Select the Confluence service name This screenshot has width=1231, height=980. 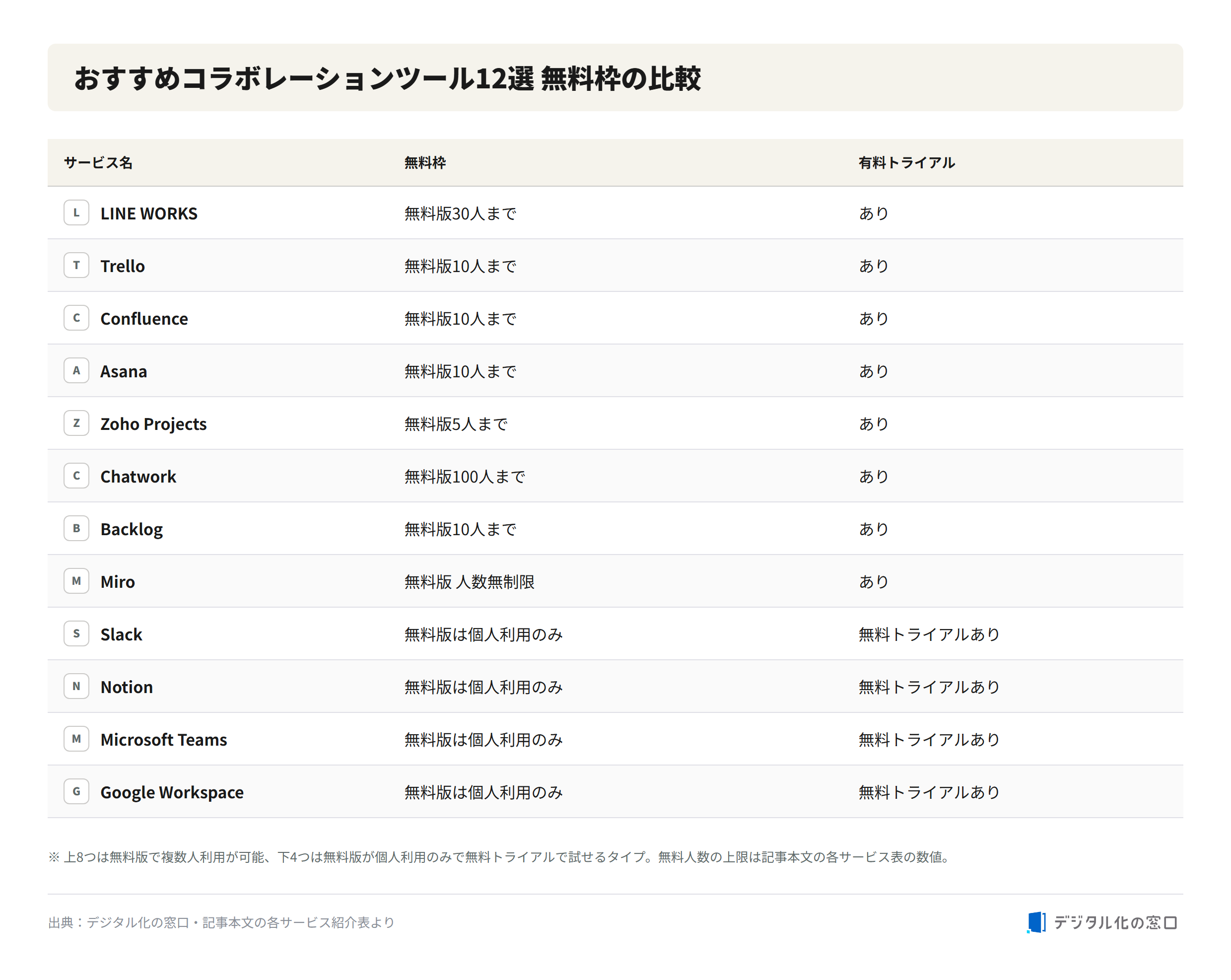tap(144, 318)
